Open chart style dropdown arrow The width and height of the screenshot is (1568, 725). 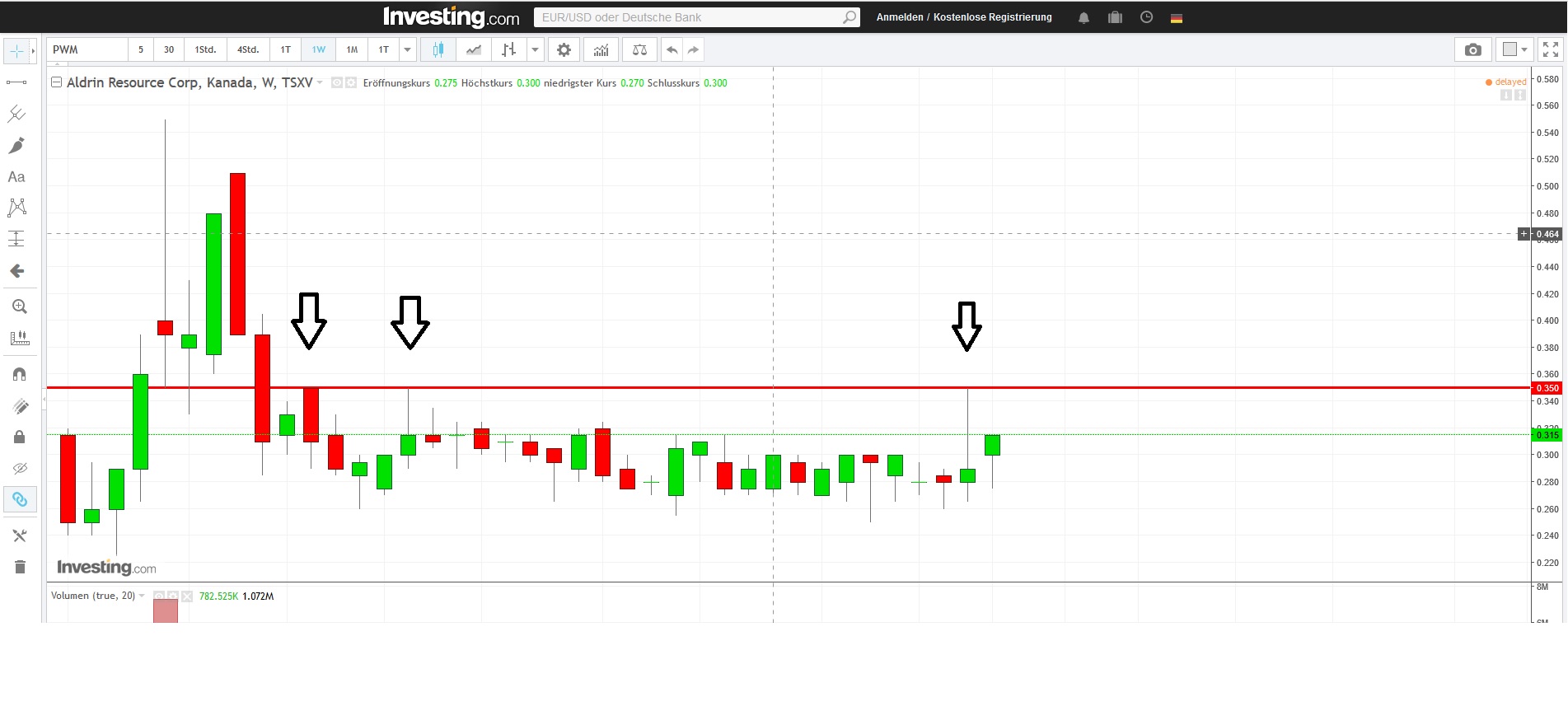pyautogui.click(x=535, y=49)
